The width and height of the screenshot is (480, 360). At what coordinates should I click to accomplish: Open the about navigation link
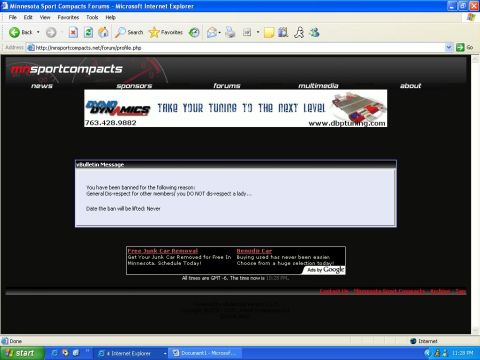coord(411,86)
